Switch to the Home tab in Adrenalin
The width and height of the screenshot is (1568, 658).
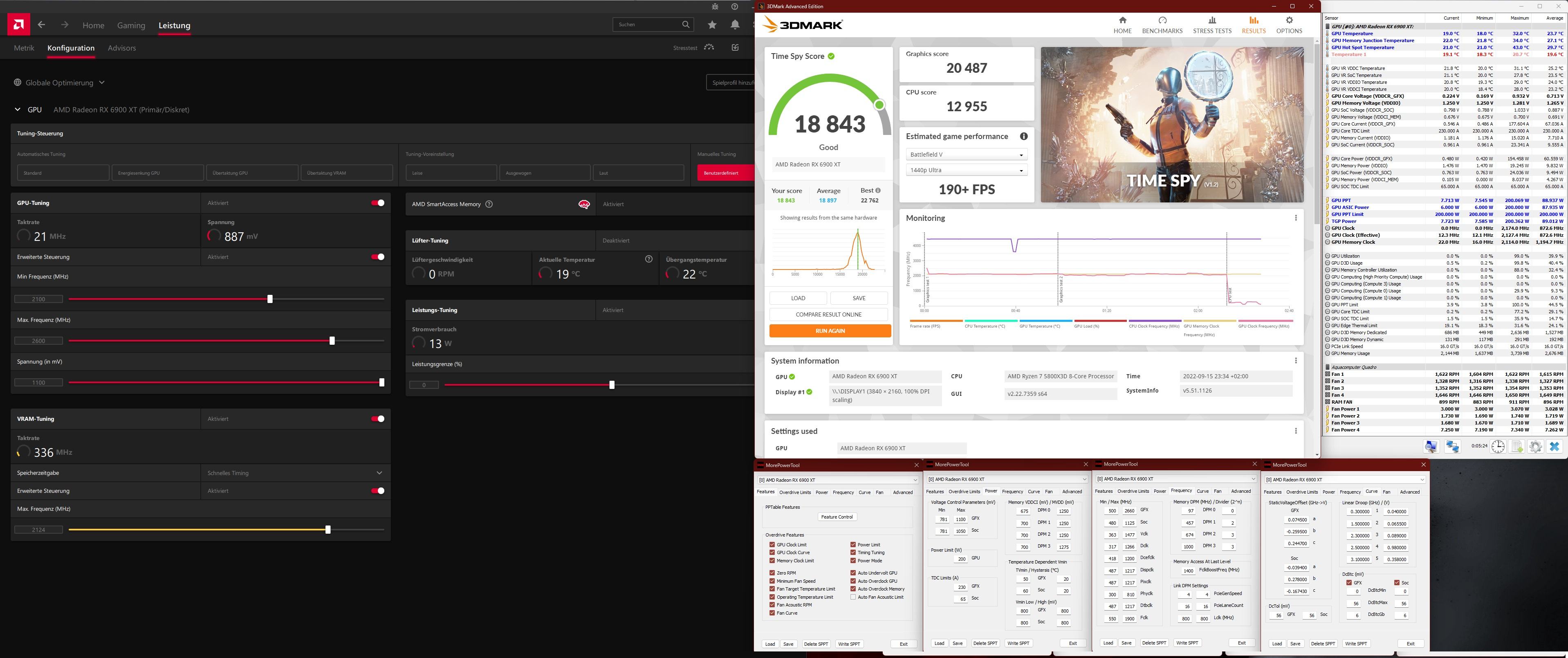[93, 26]
